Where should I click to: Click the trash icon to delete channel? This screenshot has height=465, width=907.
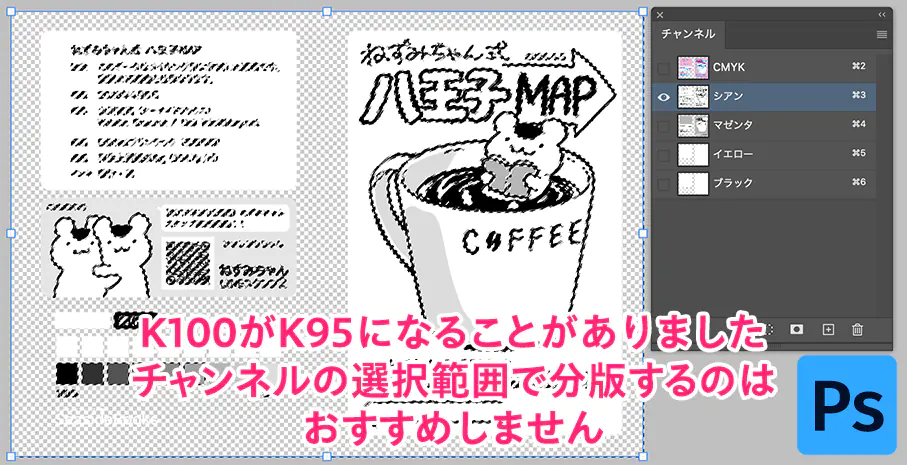[x=857, y=329]
